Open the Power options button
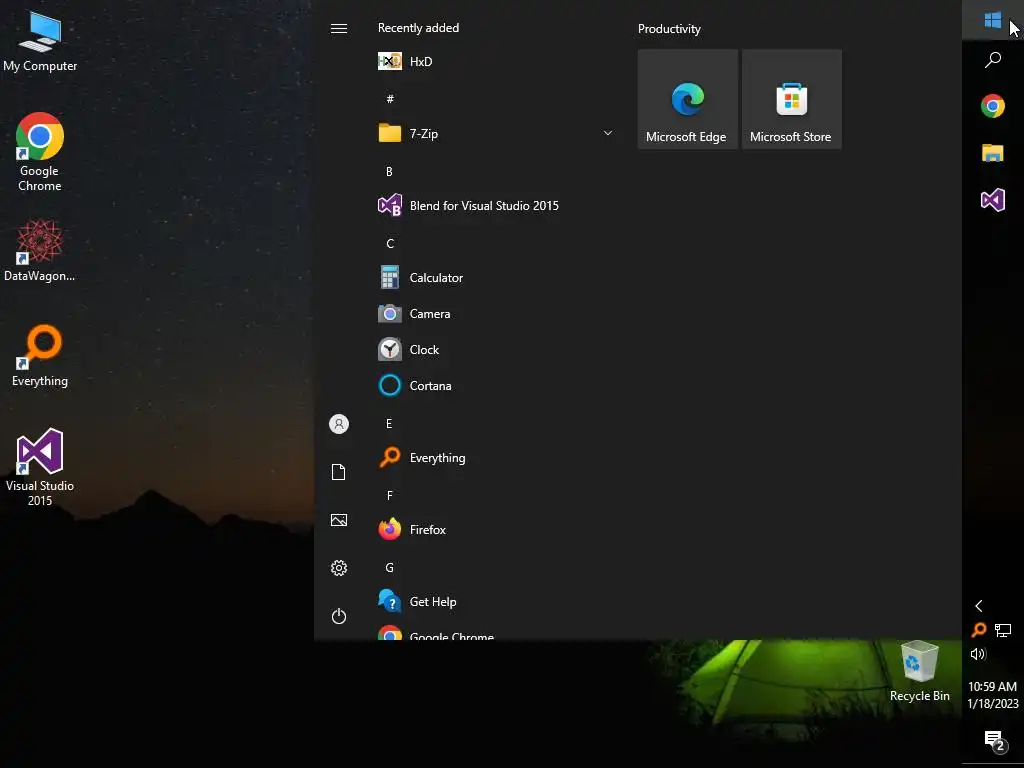This screenshot has height=768, width=1024. (338, 616)
